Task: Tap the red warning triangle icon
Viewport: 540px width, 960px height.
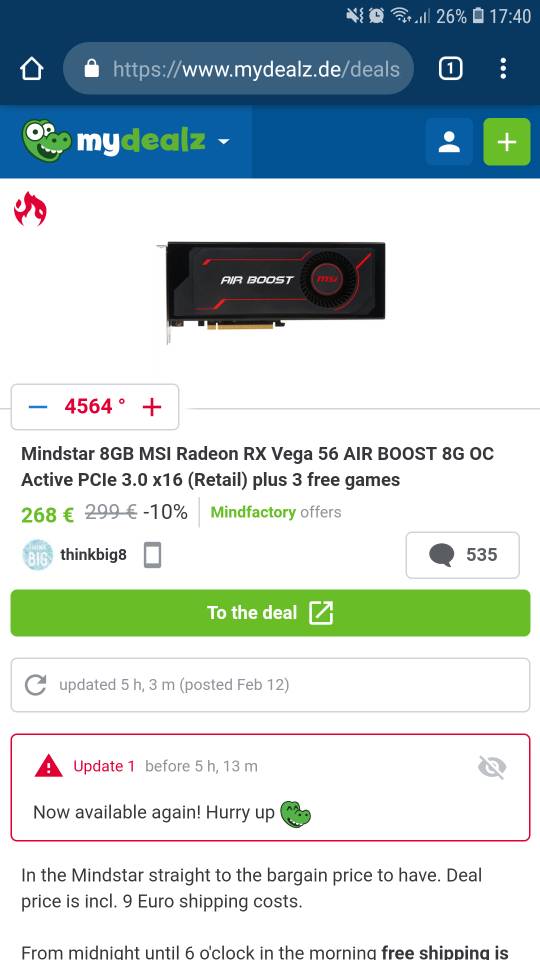Action: (49, 766)
